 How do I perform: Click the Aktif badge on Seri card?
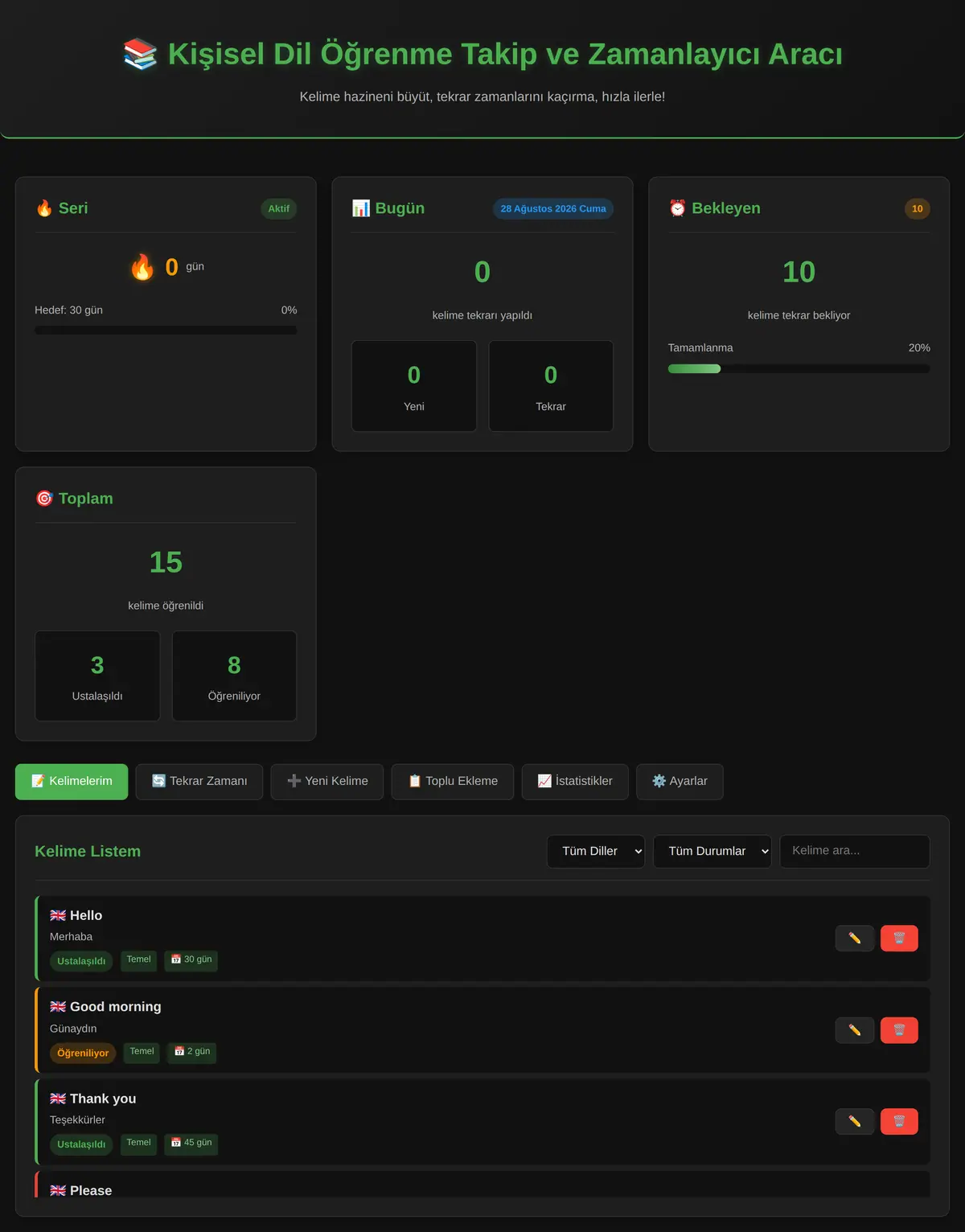pos(279,209)
